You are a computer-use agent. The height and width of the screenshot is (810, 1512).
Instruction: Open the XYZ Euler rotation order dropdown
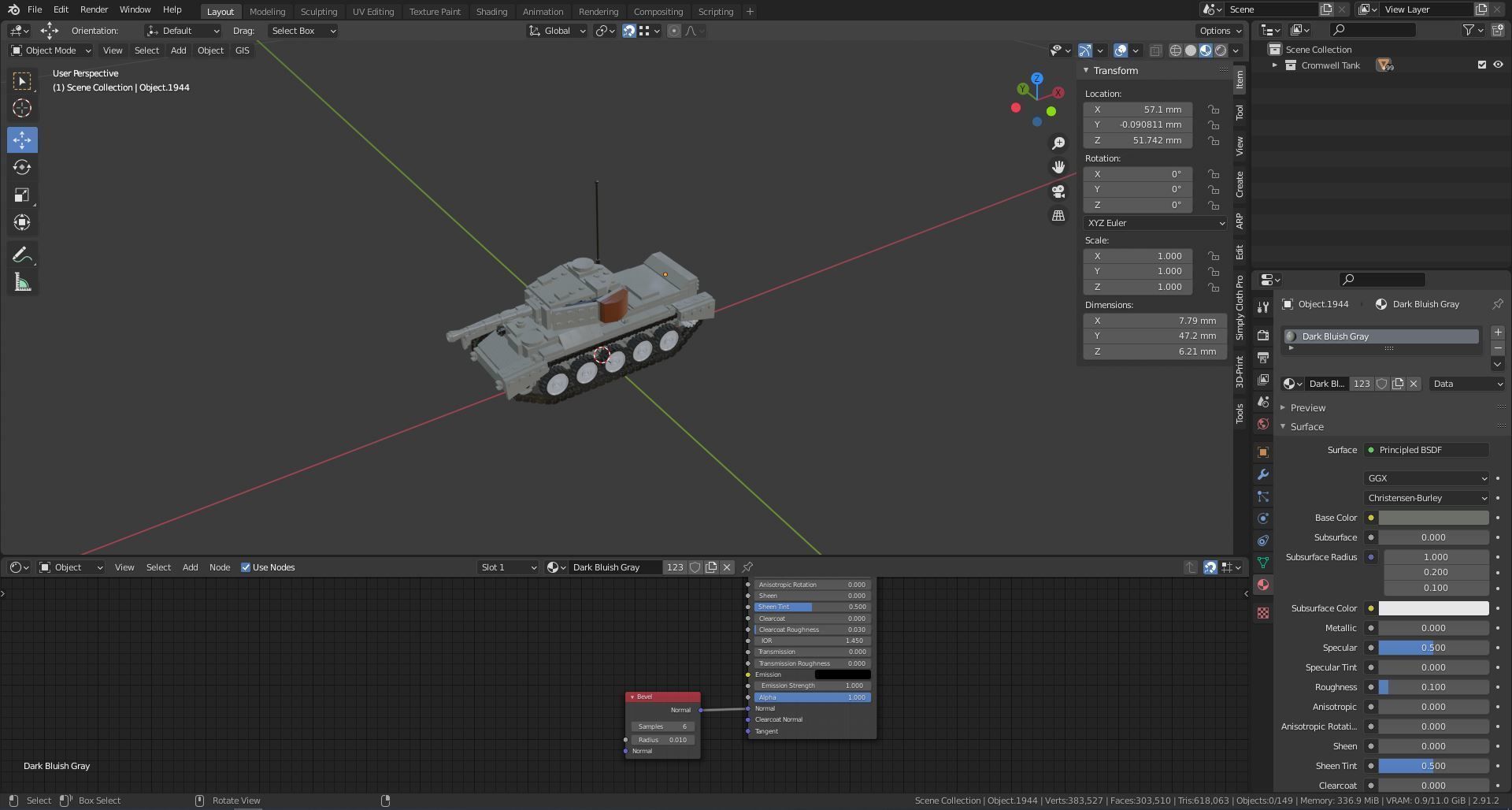(x=1154, y=223)
